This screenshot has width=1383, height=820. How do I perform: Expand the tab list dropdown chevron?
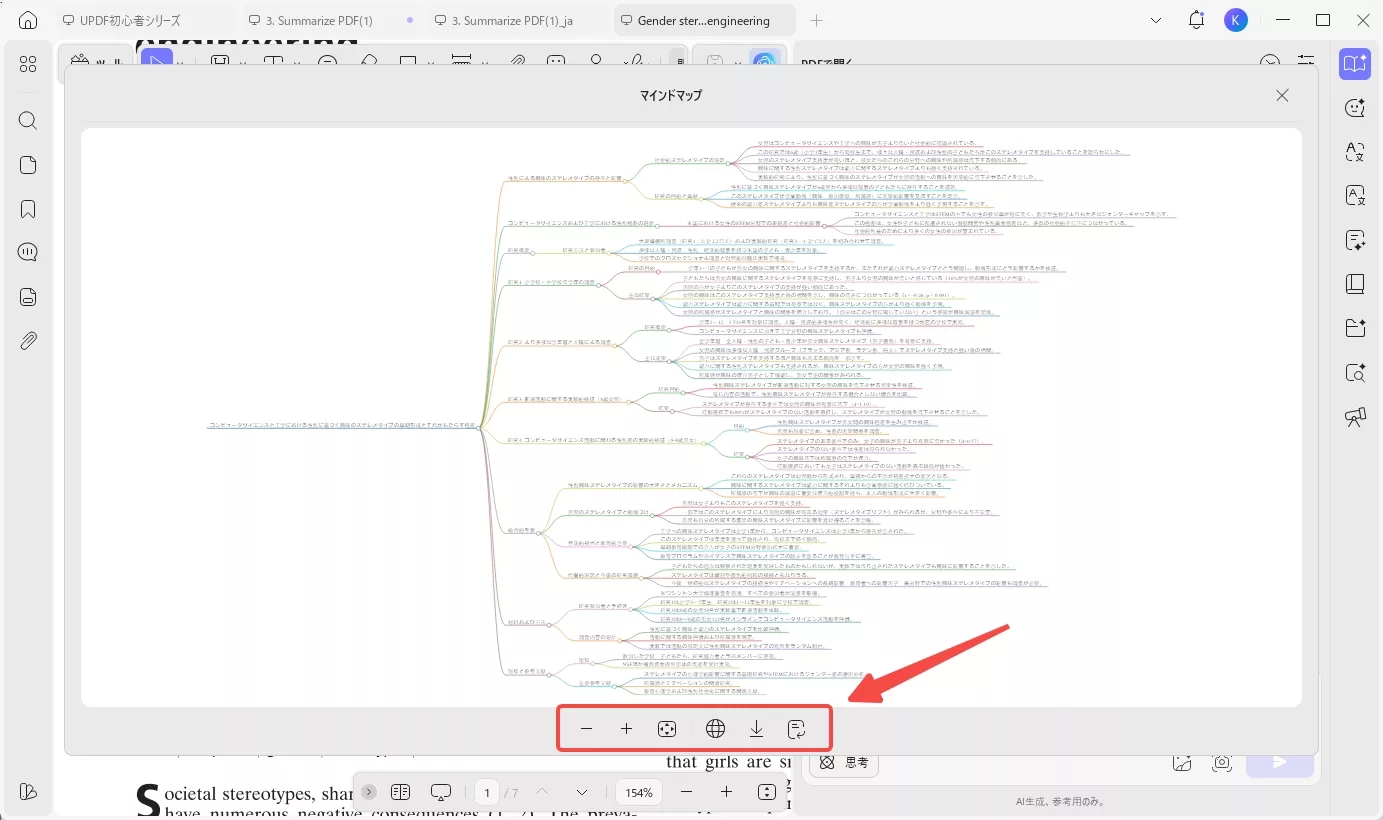(x=1156, y=20)
